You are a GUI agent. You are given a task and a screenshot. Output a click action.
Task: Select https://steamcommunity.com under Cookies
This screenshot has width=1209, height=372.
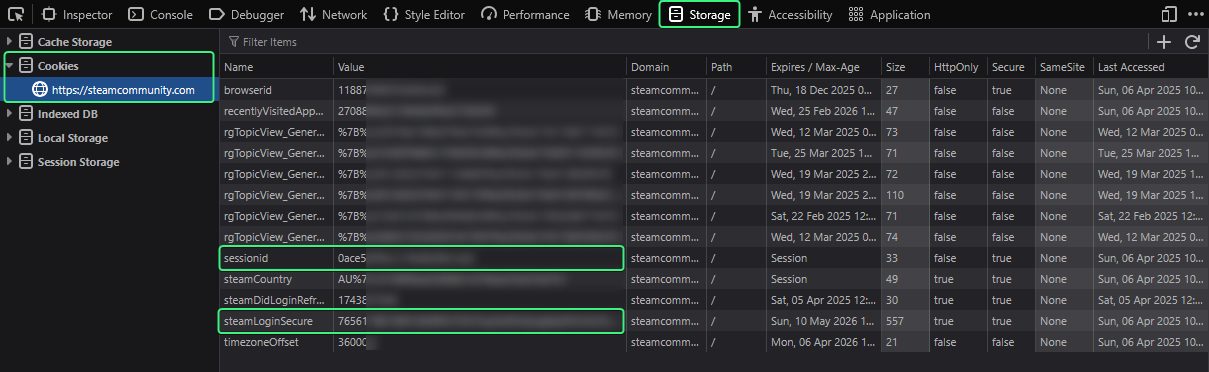(123, 90)
